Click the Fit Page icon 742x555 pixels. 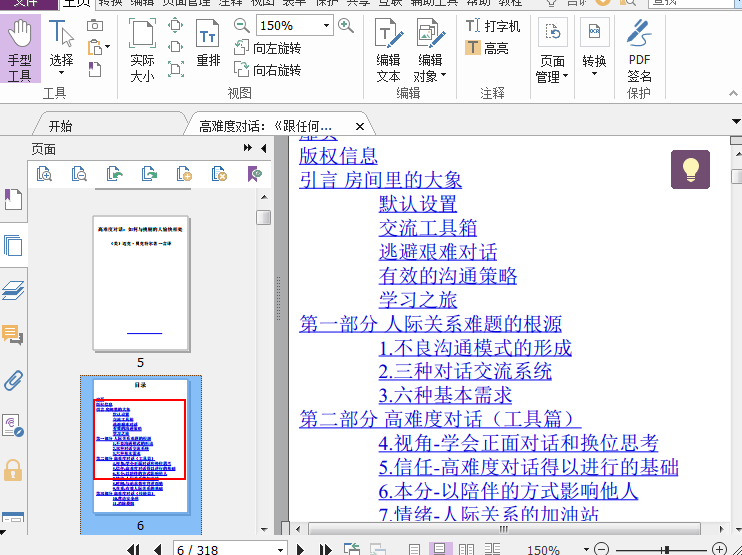click(x=176, y=25)
